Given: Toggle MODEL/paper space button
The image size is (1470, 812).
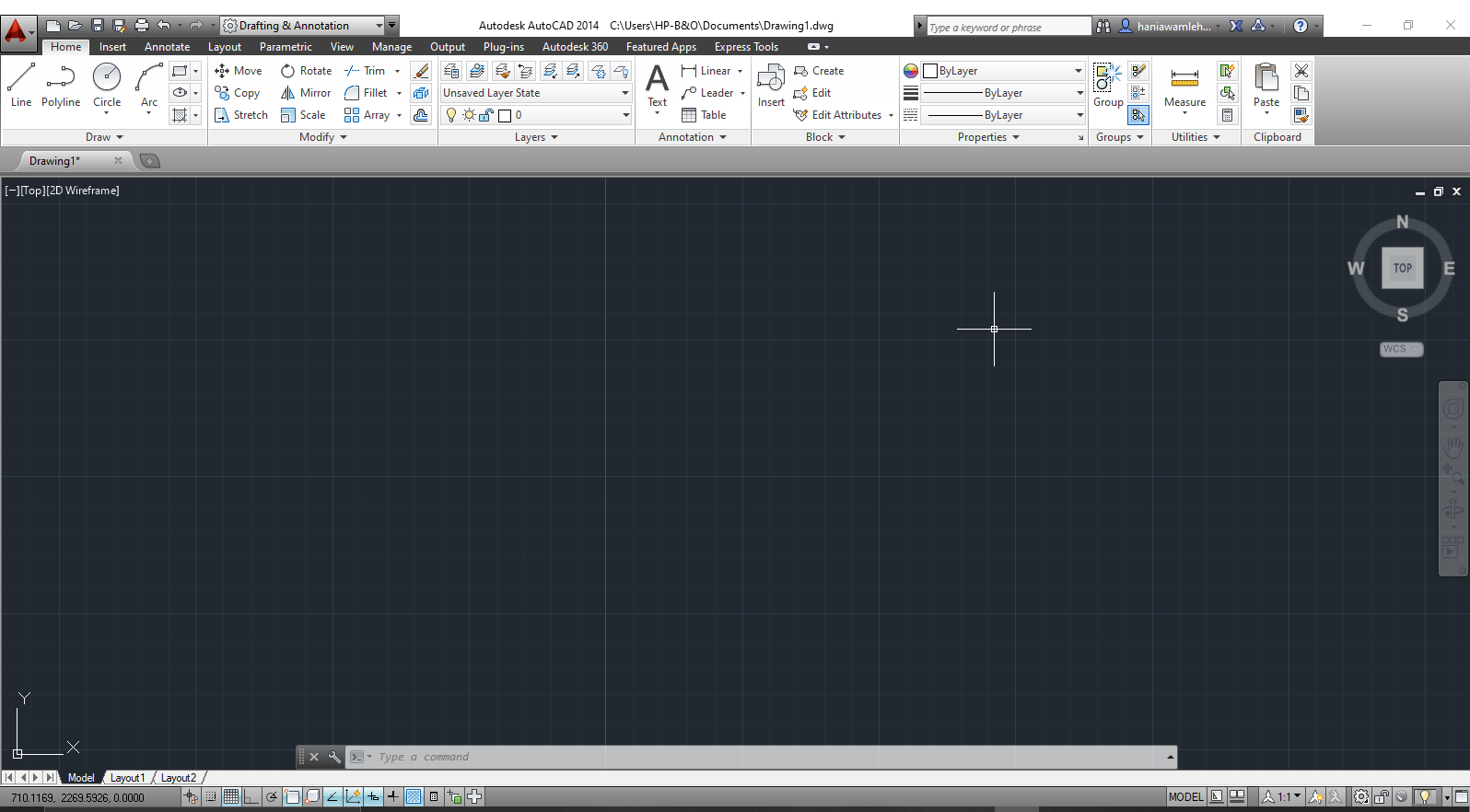Looking at the screenshot, I should (1185, 797).
